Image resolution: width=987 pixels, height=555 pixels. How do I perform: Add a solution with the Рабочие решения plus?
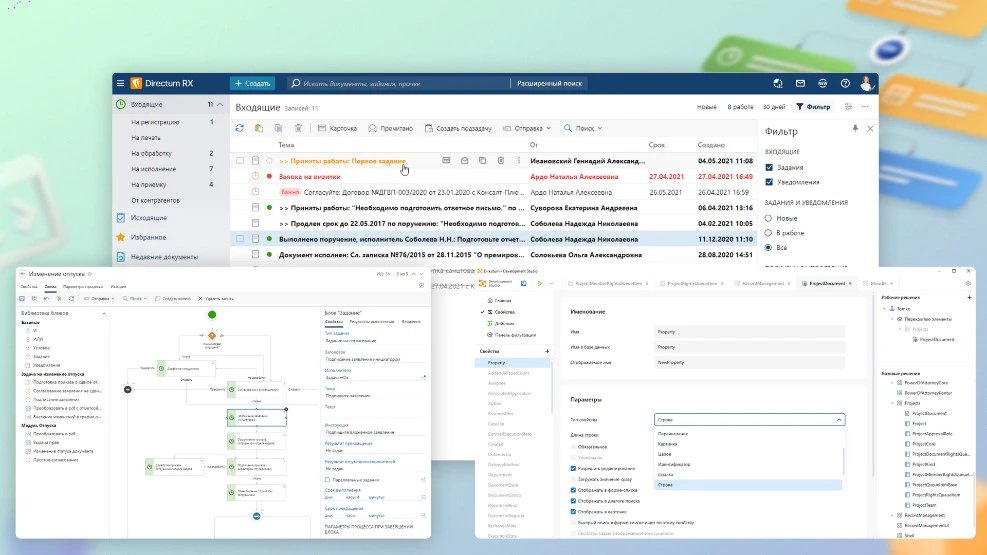tap(969, 297)
